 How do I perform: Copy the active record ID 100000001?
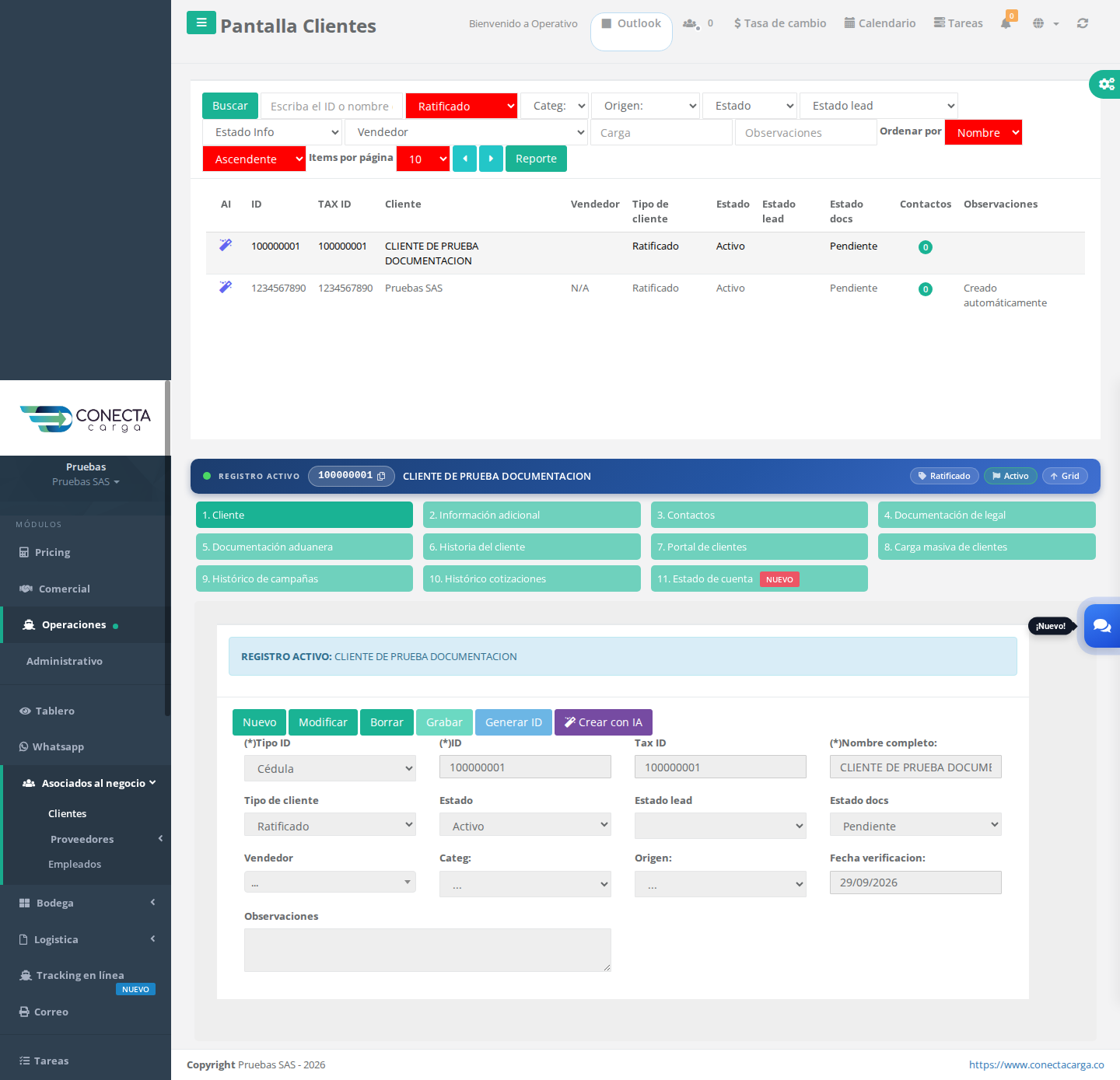381,476
